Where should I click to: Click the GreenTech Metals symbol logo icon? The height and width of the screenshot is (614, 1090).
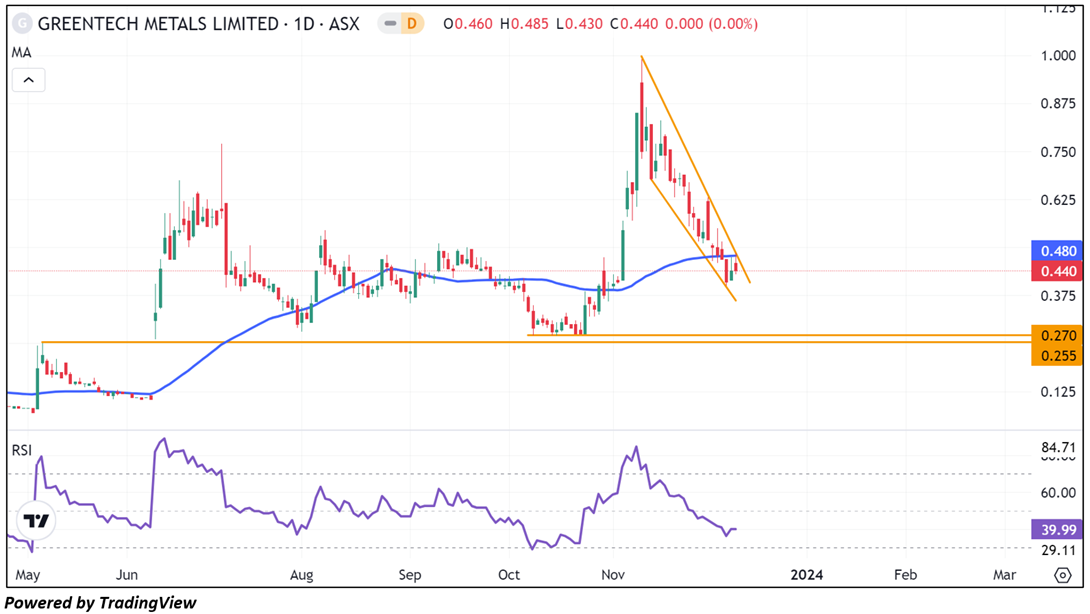(22, 24)
